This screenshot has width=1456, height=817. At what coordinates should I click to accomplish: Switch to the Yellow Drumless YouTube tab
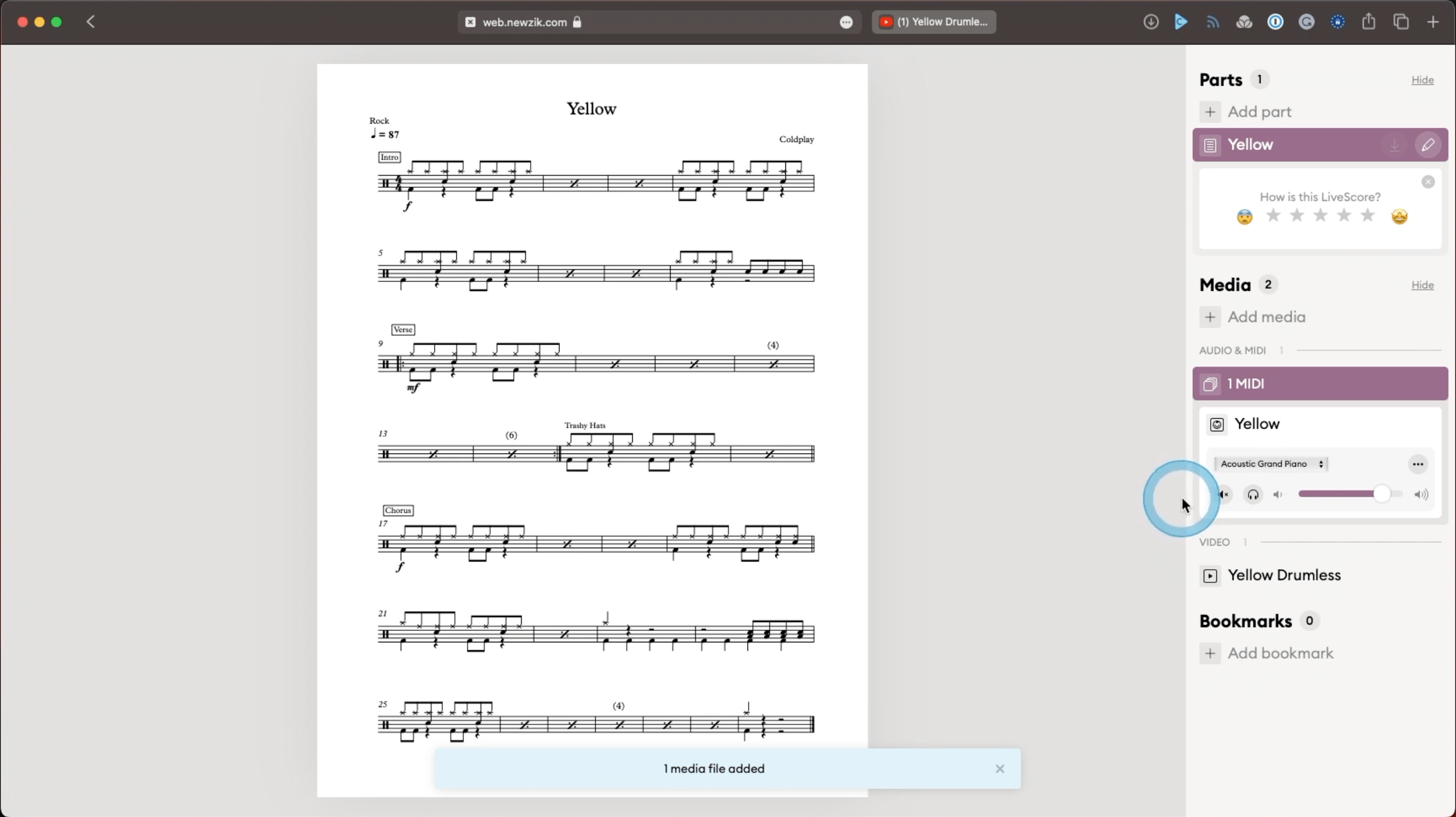[x=933, y=22]
